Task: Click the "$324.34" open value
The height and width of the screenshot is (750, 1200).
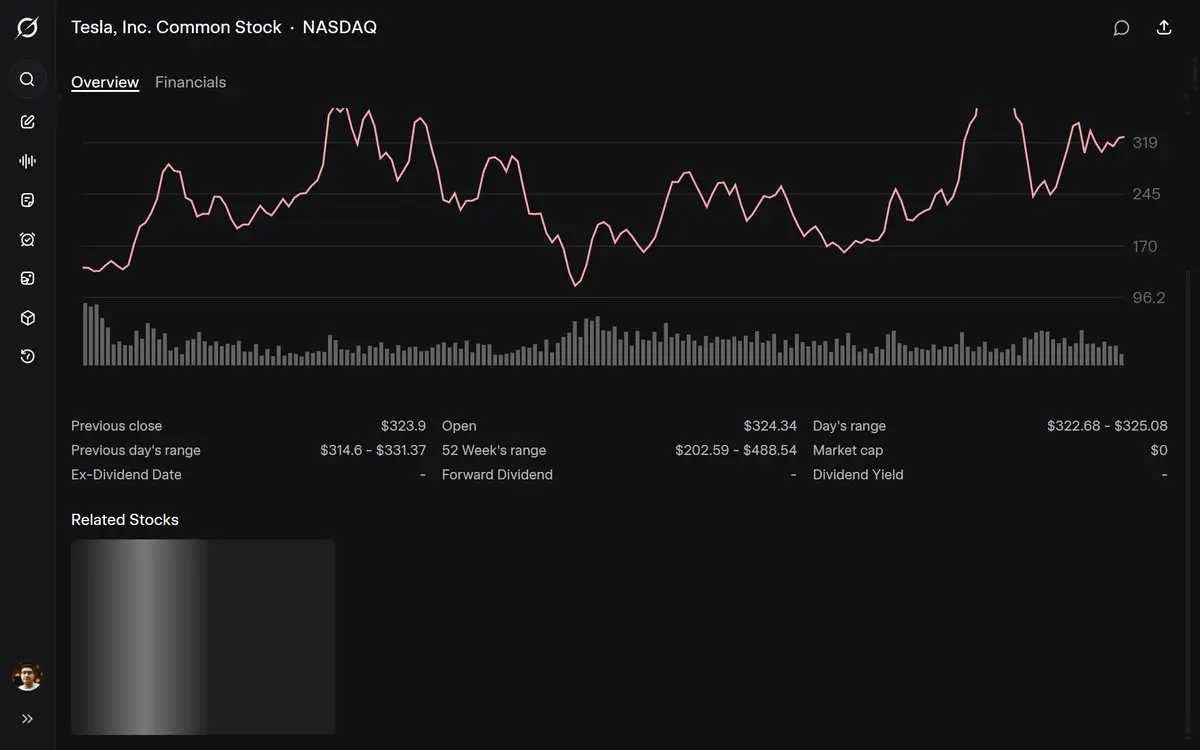Action: tap(770, 426)
